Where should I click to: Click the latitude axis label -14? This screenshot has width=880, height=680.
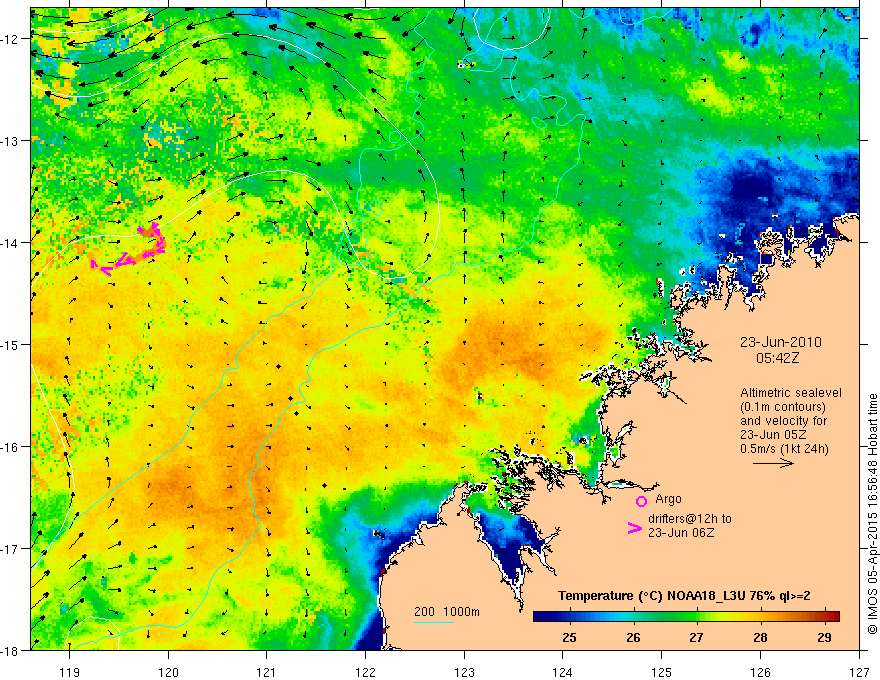[10, 243]
